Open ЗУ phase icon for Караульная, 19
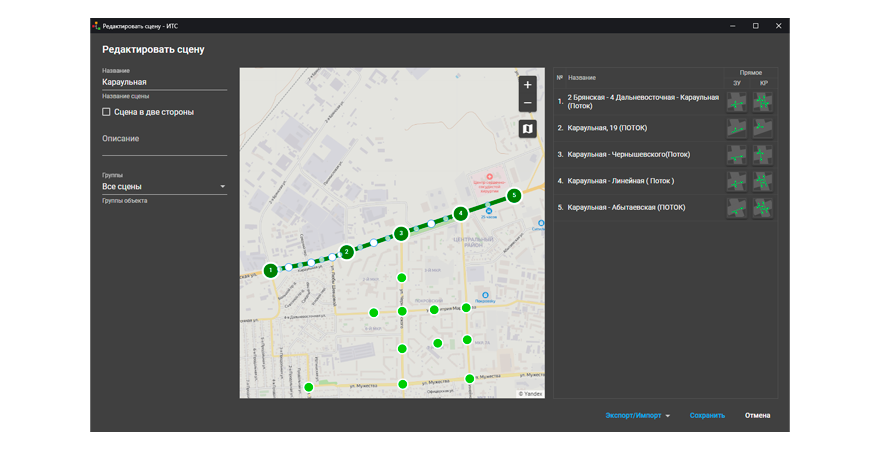880x450 pixels. pyautogui.click(x=737, y=128)
